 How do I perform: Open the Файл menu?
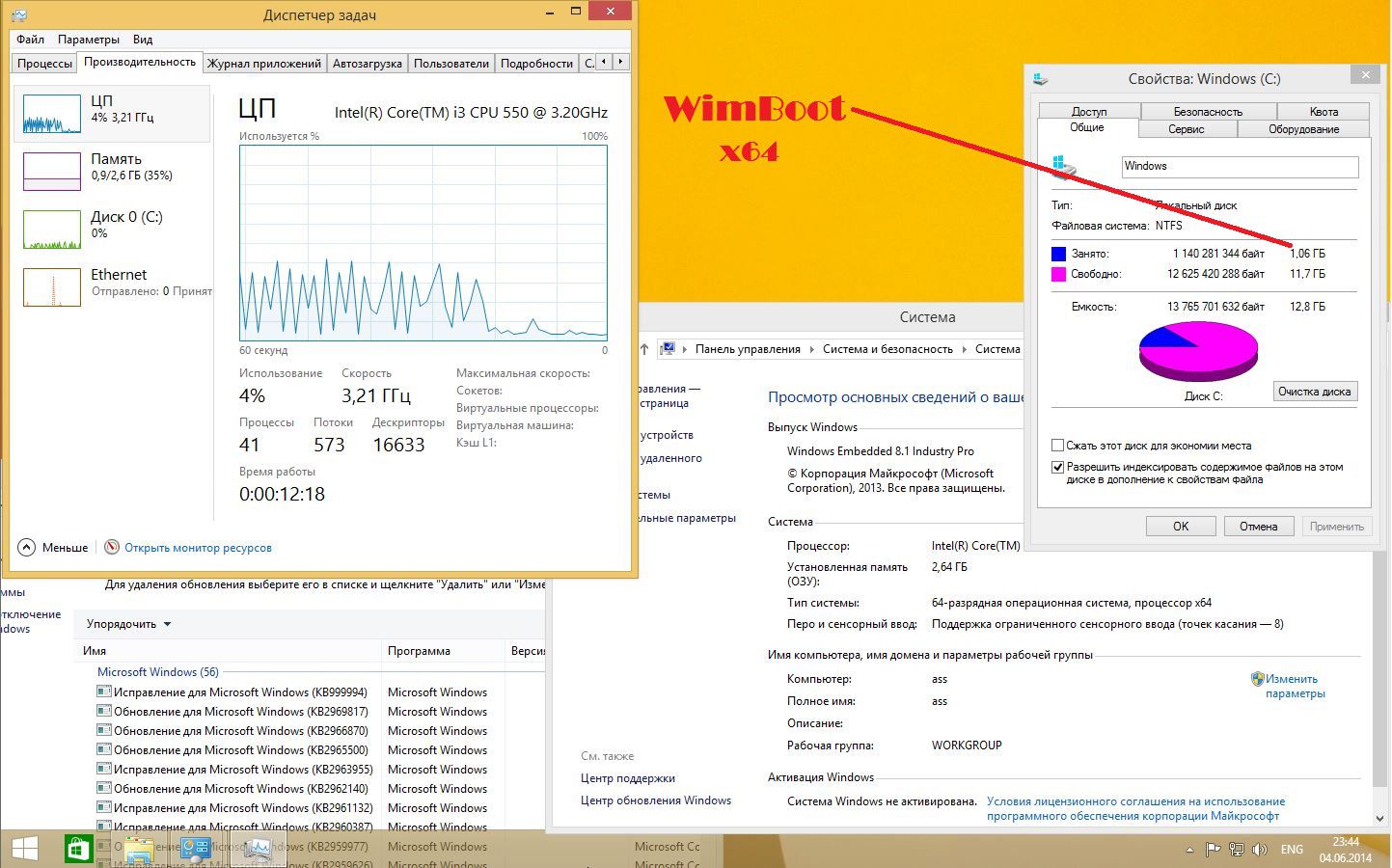pyautogui.click(x=30, y=40)
